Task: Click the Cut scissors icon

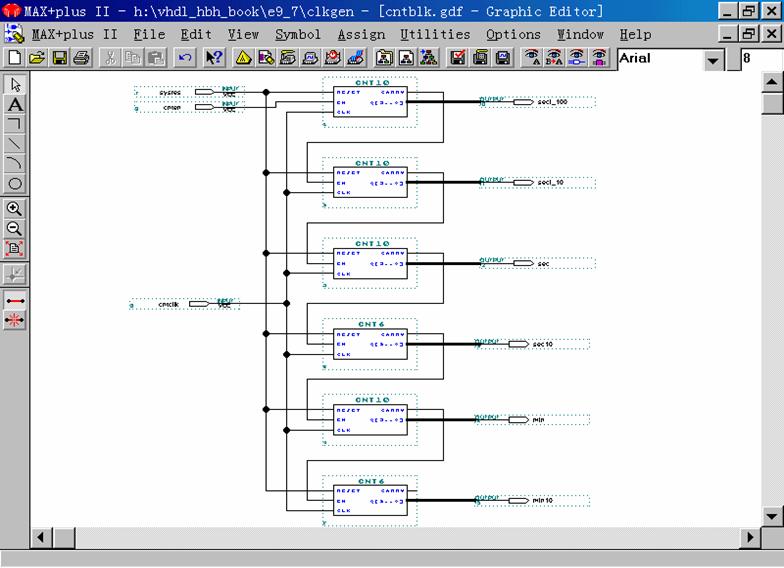Action: click(x=110, y=58)
